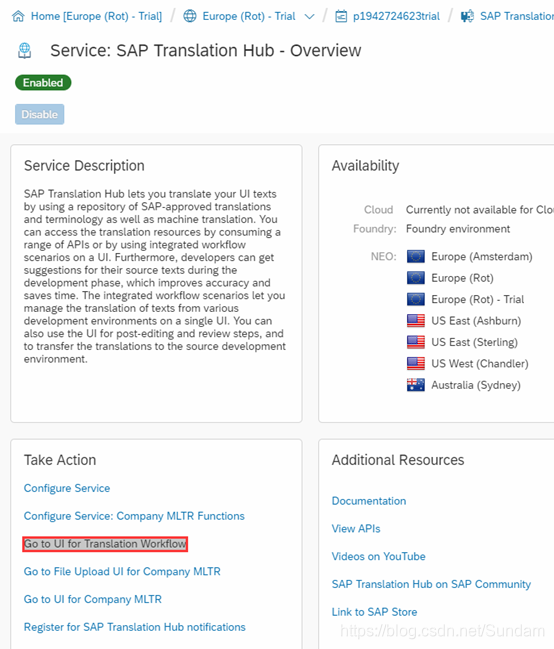
Task: Go to UI for Translation Workflow
Action: point(105,544)
